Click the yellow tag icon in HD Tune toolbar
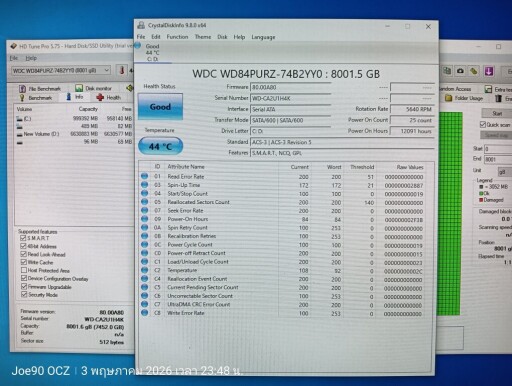This screenshot has height=386, width=512. (474, 71)
